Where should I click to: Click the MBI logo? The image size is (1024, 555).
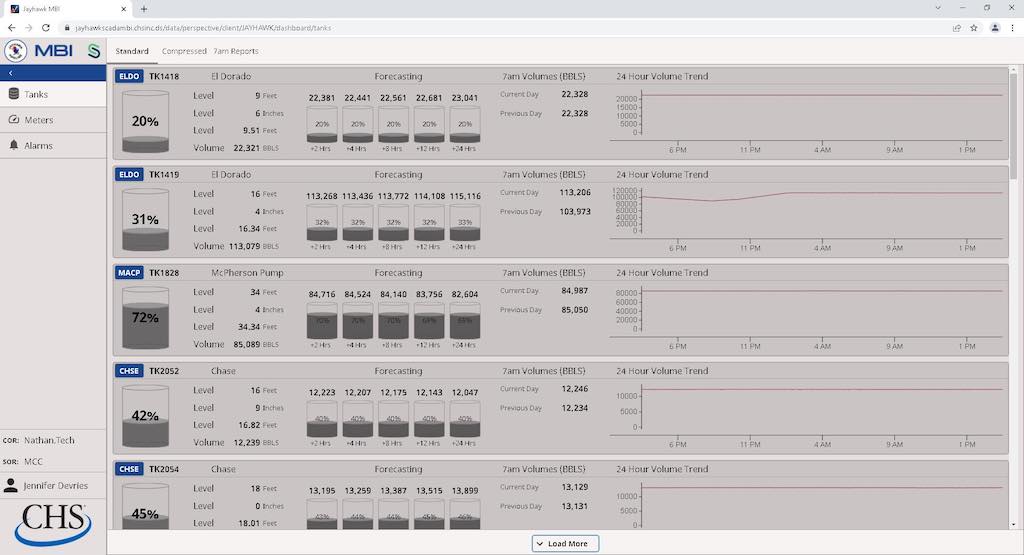click(x=54, y=51)
